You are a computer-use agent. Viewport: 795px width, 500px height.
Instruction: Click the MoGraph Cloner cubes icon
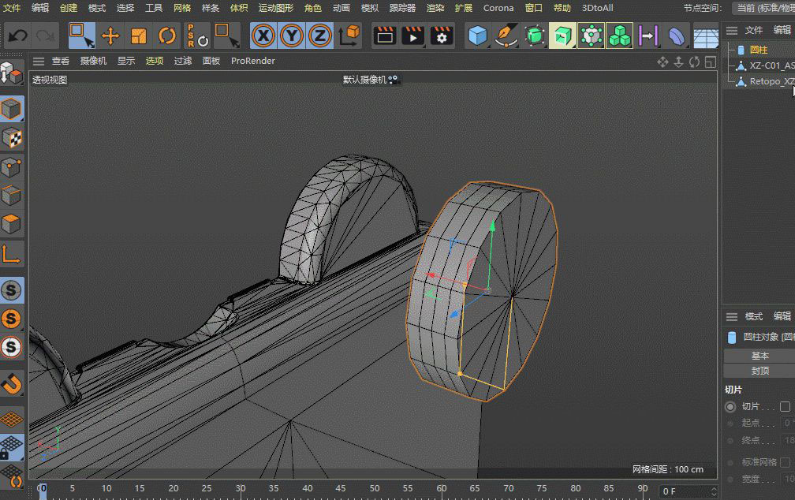click(x=620, y=36)
